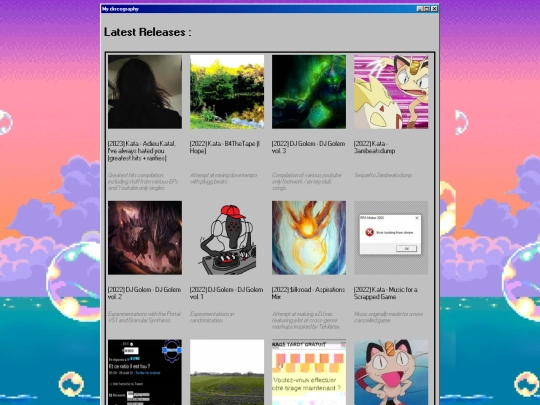Close the My discography window
Viewport: 540px width, 405px height.
tap(435, 9)
